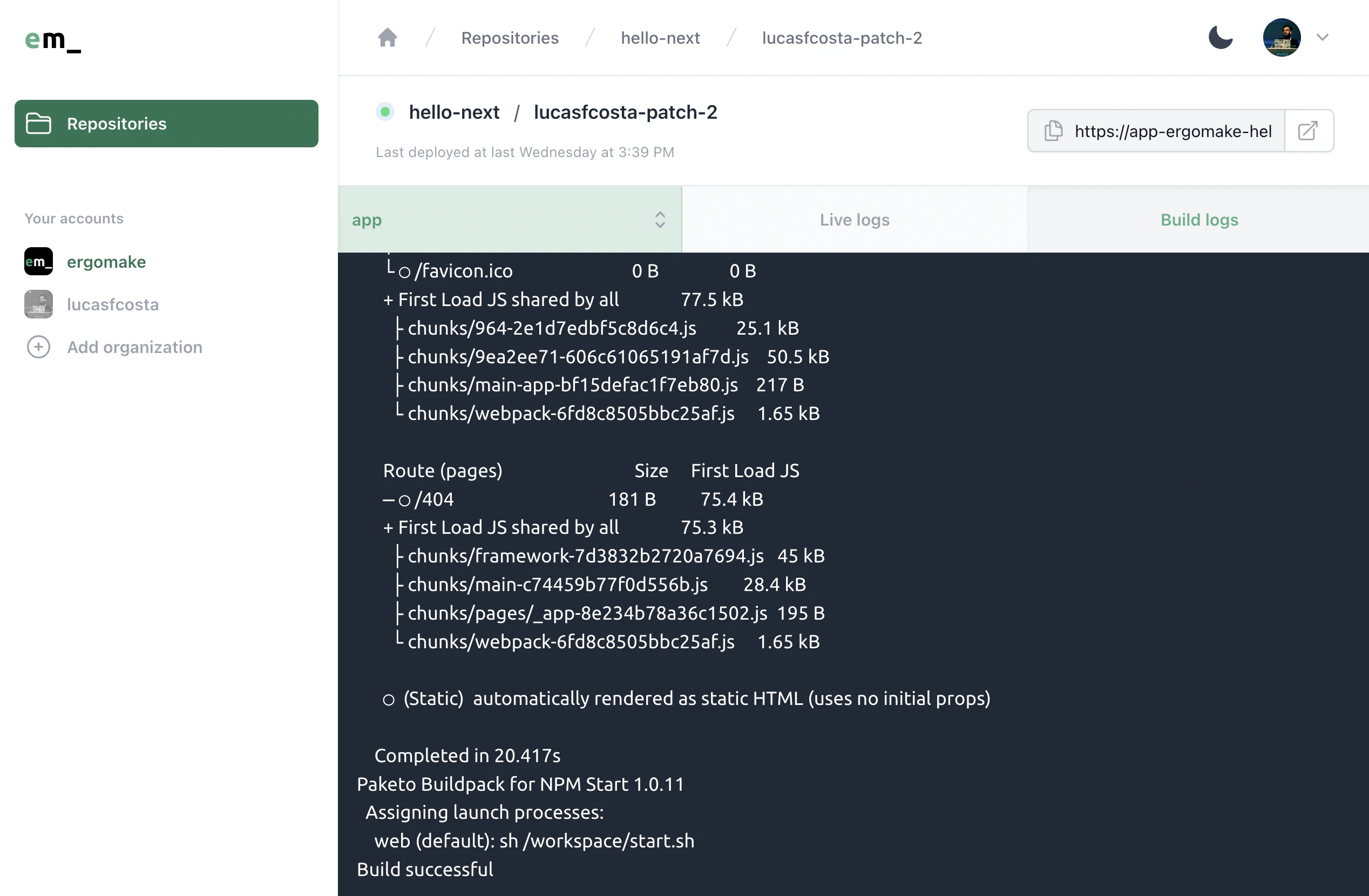Click the hello-next heading text

454,112
